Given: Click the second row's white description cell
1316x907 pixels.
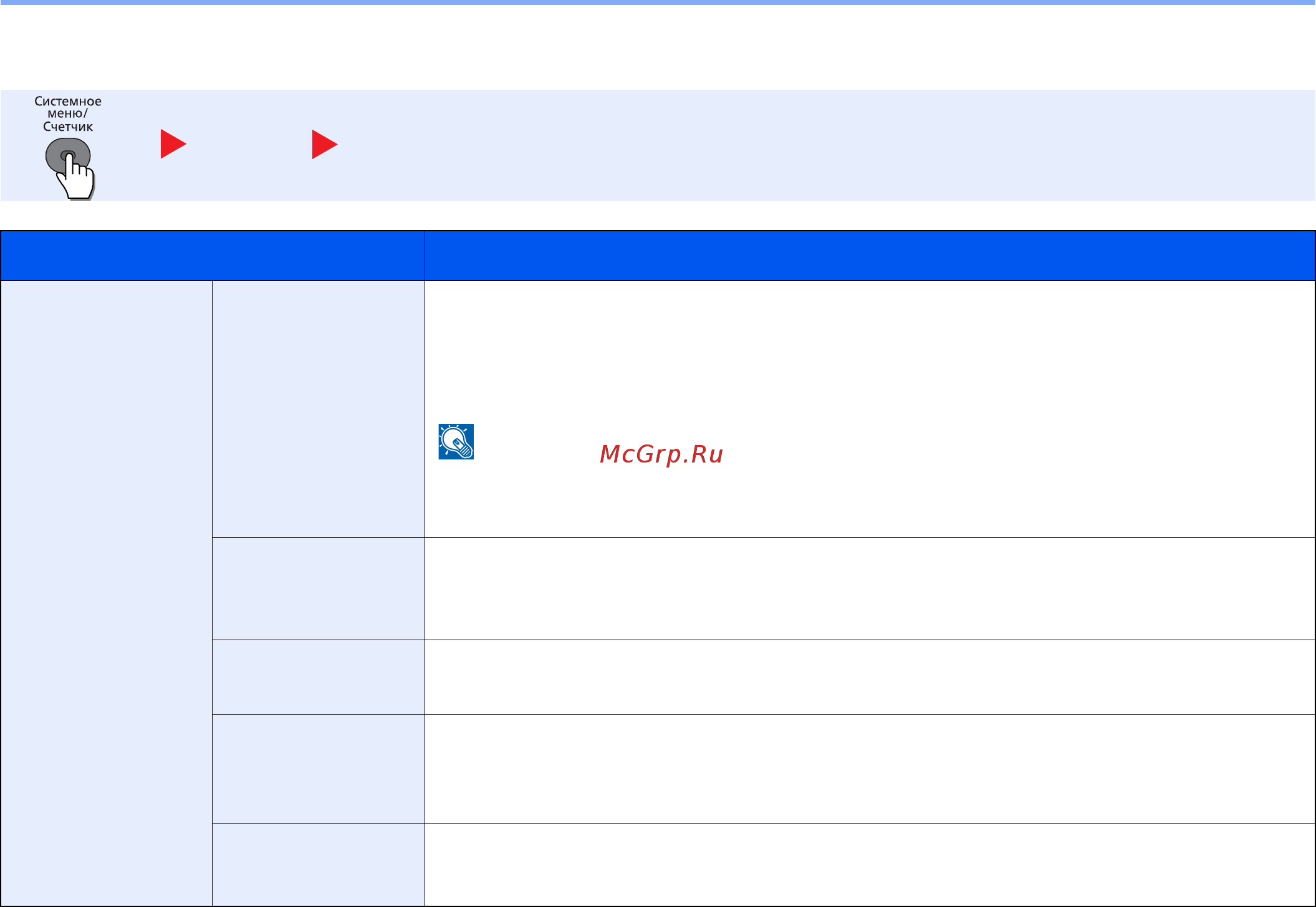Looking at the screenshot, I should pos(870,588).
